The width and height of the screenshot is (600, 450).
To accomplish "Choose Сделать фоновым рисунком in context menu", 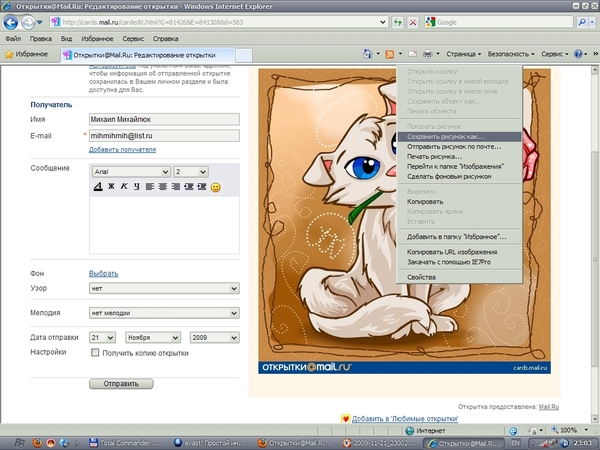I will coord(459,176).
